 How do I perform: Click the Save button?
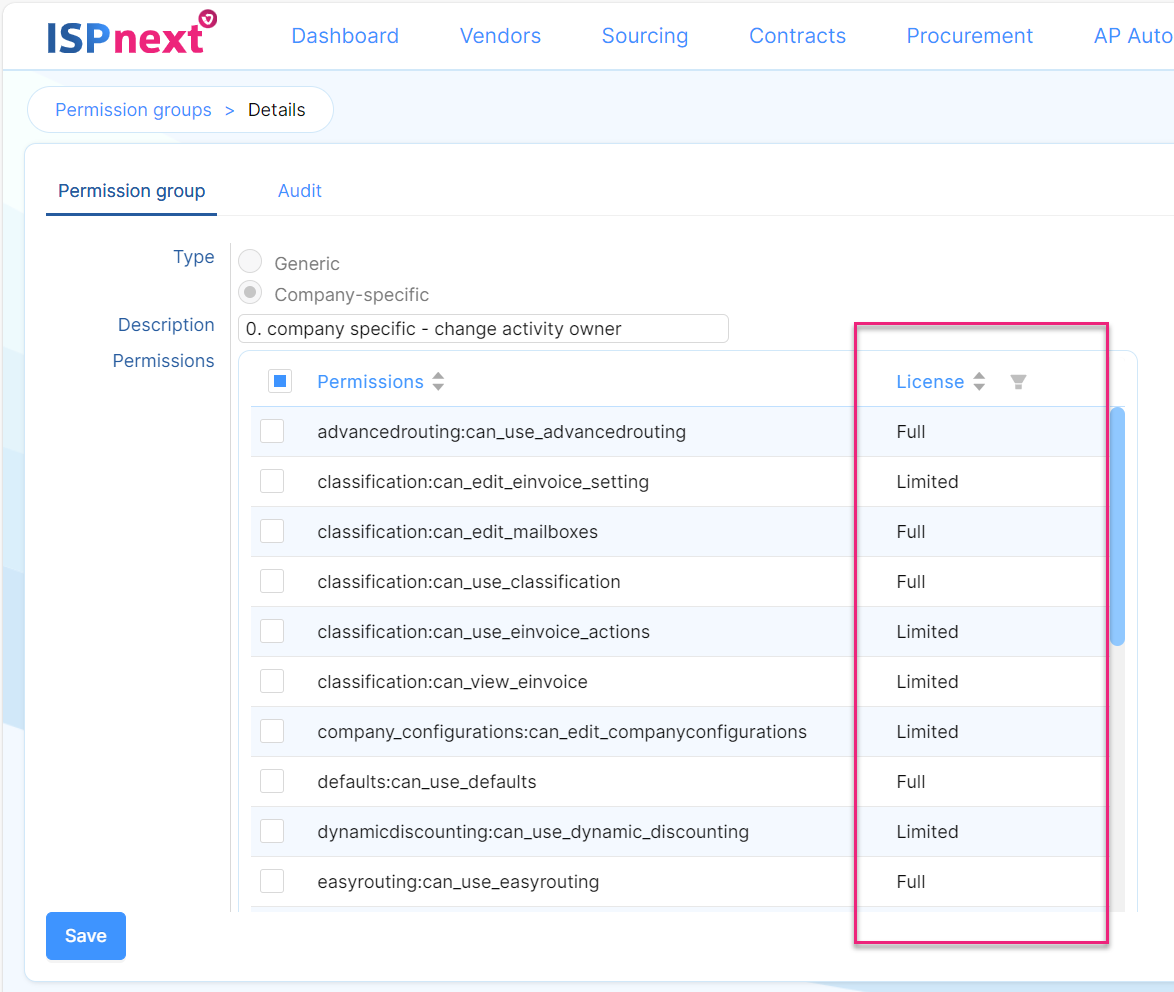[86, 936]
